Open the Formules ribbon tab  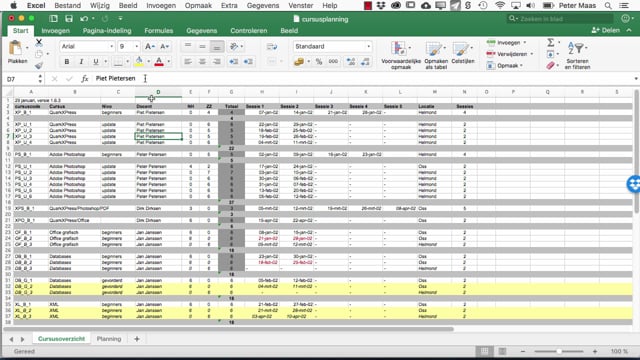(x=159, y=31)
